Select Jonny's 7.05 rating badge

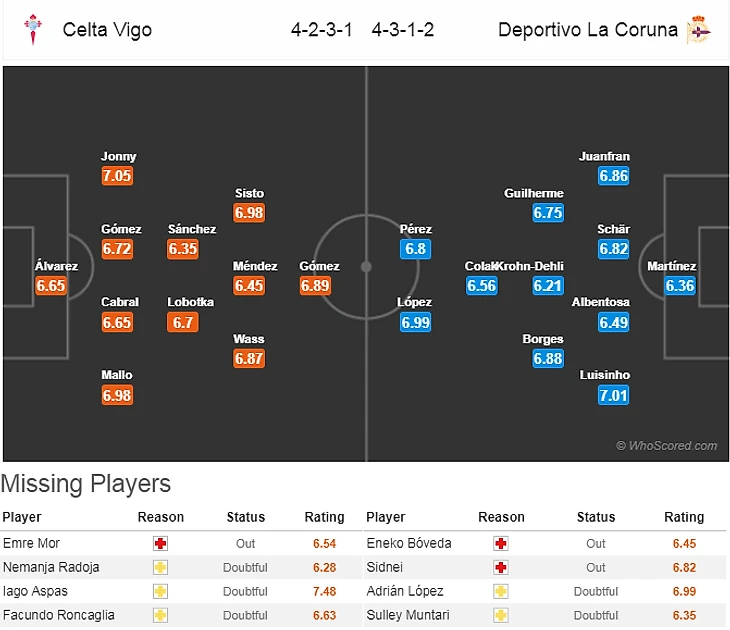coord(117,176)
